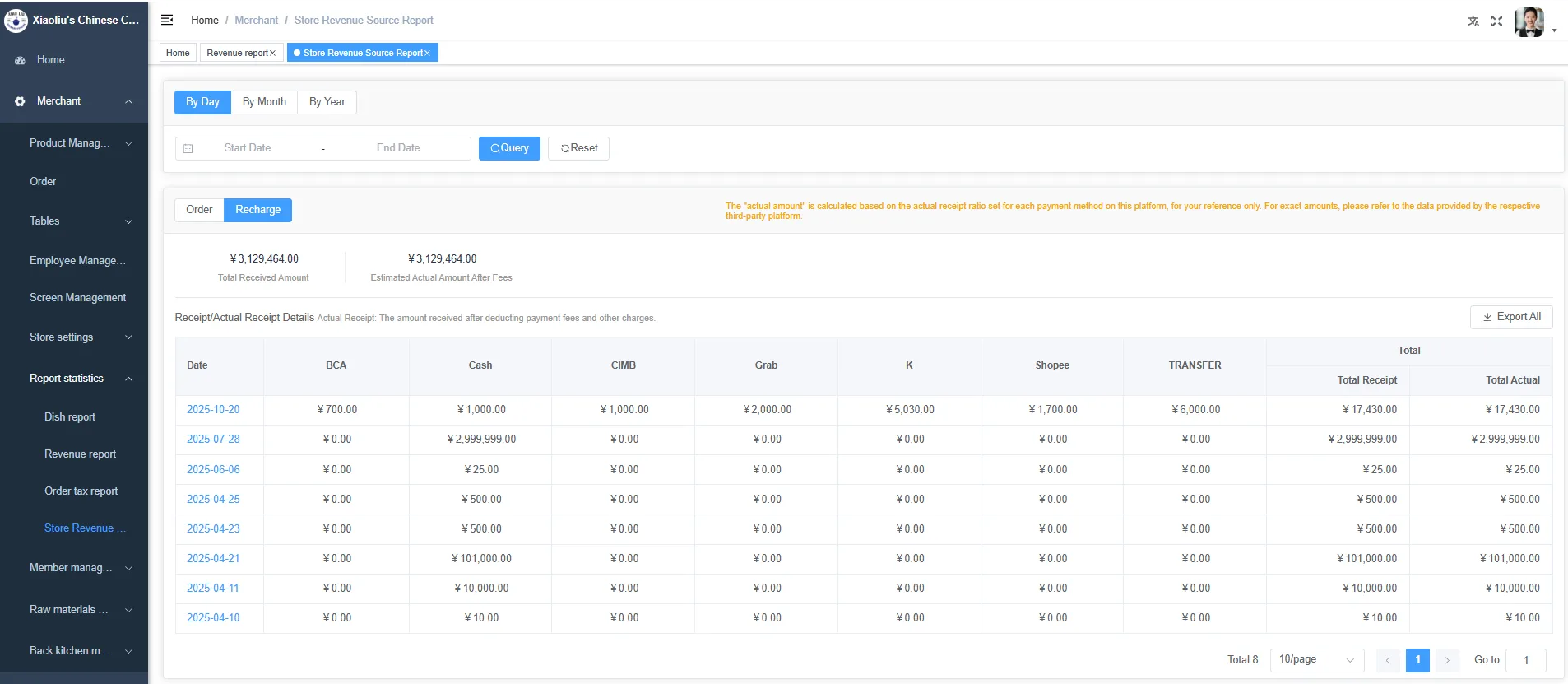Open the Home page tab
This screenshot has width=1568, height=684.
(178, 53)
